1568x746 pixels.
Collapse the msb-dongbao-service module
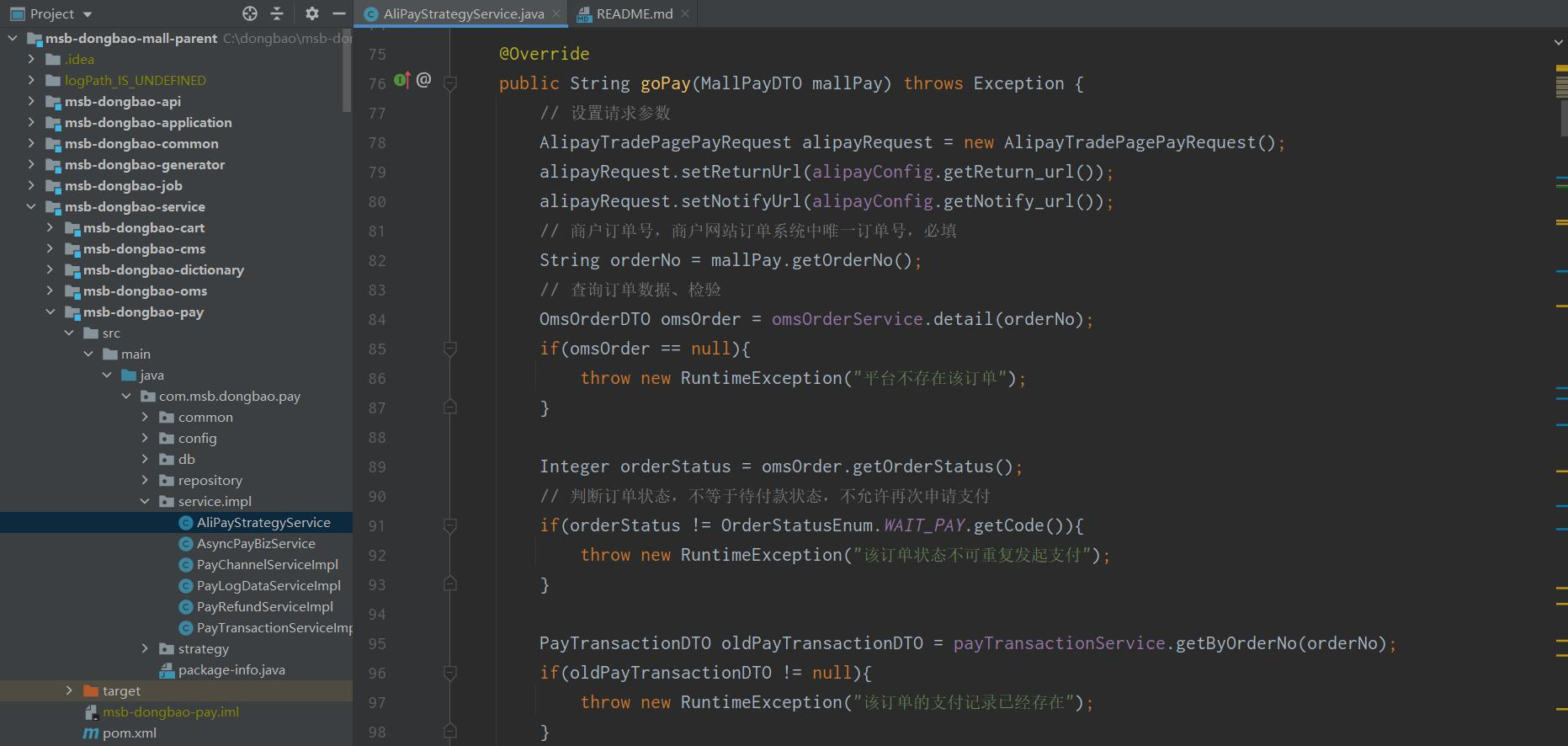[31, 206]
